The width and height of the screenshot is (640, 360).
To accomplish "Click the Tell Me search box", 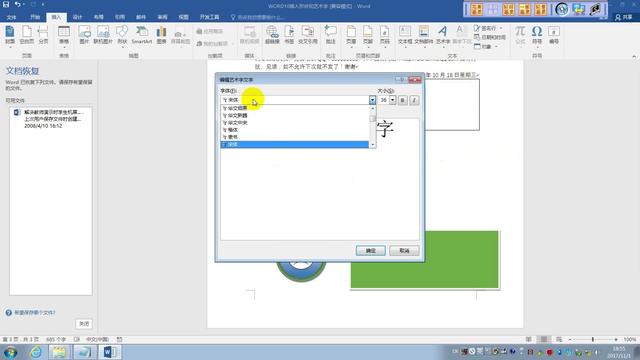I will pyautogui.click(x=258, y=18).
